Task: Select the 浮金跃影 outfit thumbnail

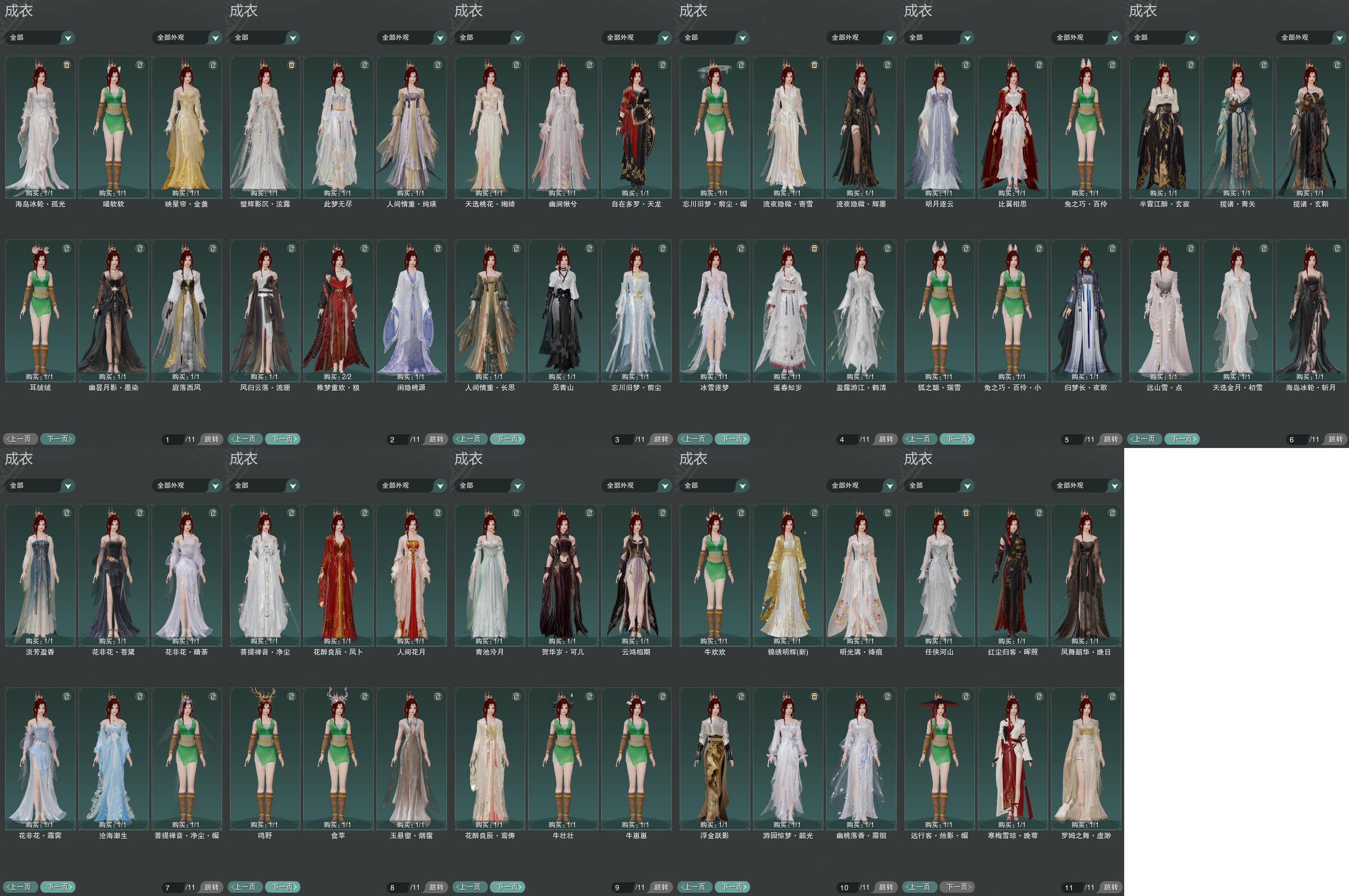Action: (x=715, y=759)
